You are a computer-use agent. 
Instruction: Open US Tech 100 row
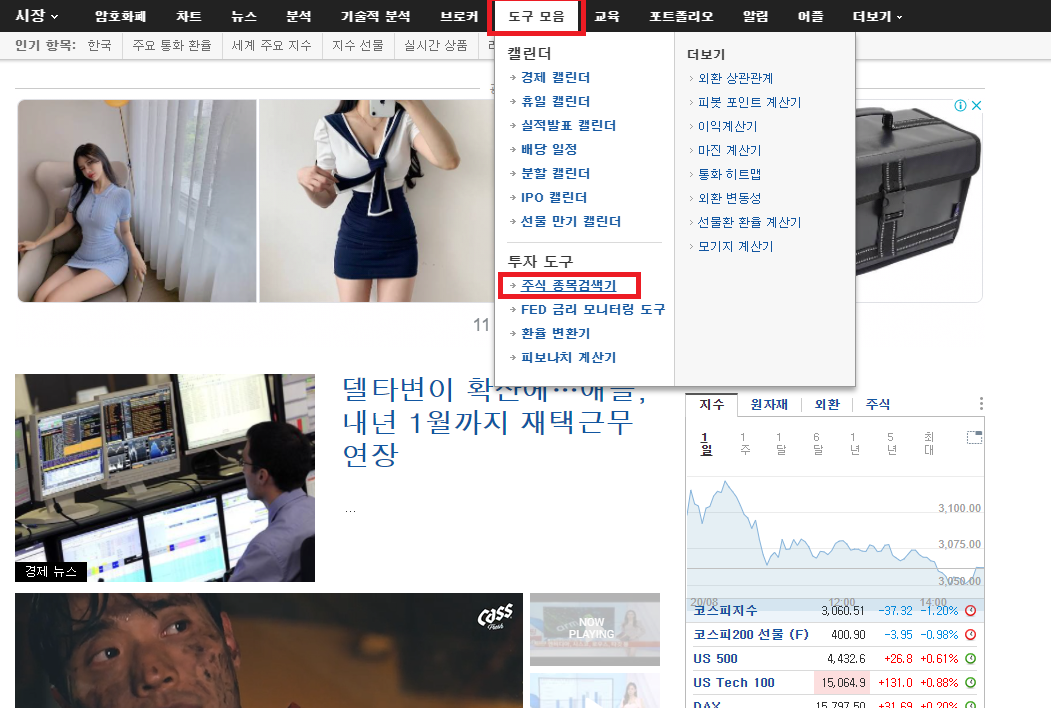834,683
